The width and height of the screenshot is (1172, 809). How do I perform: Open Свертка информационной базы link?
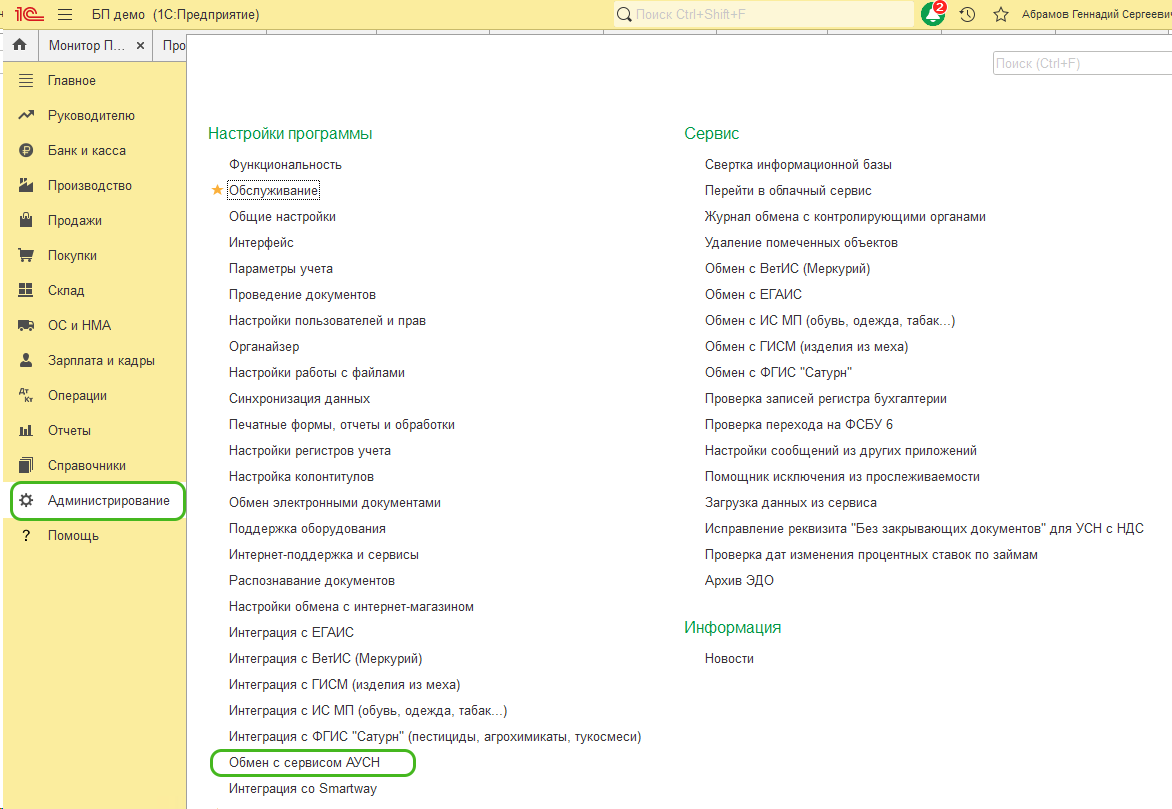click(x=798, y=164)
